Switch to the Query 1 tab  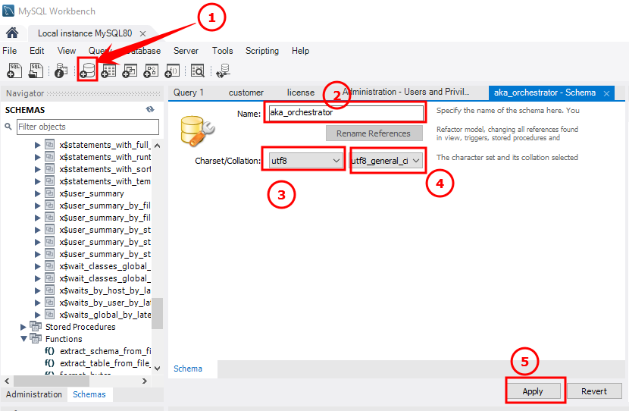189,93
